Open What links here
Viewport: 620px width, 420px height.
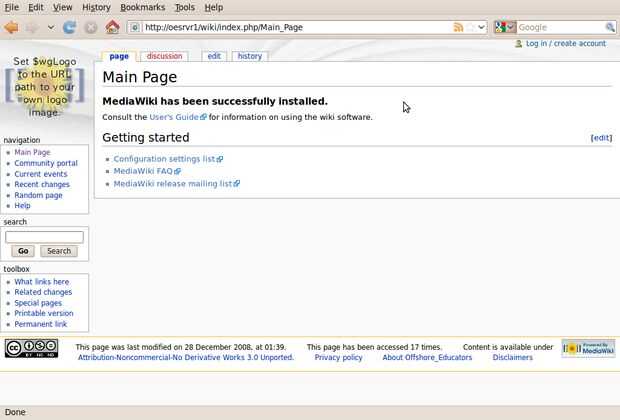(x=42, y=282)
